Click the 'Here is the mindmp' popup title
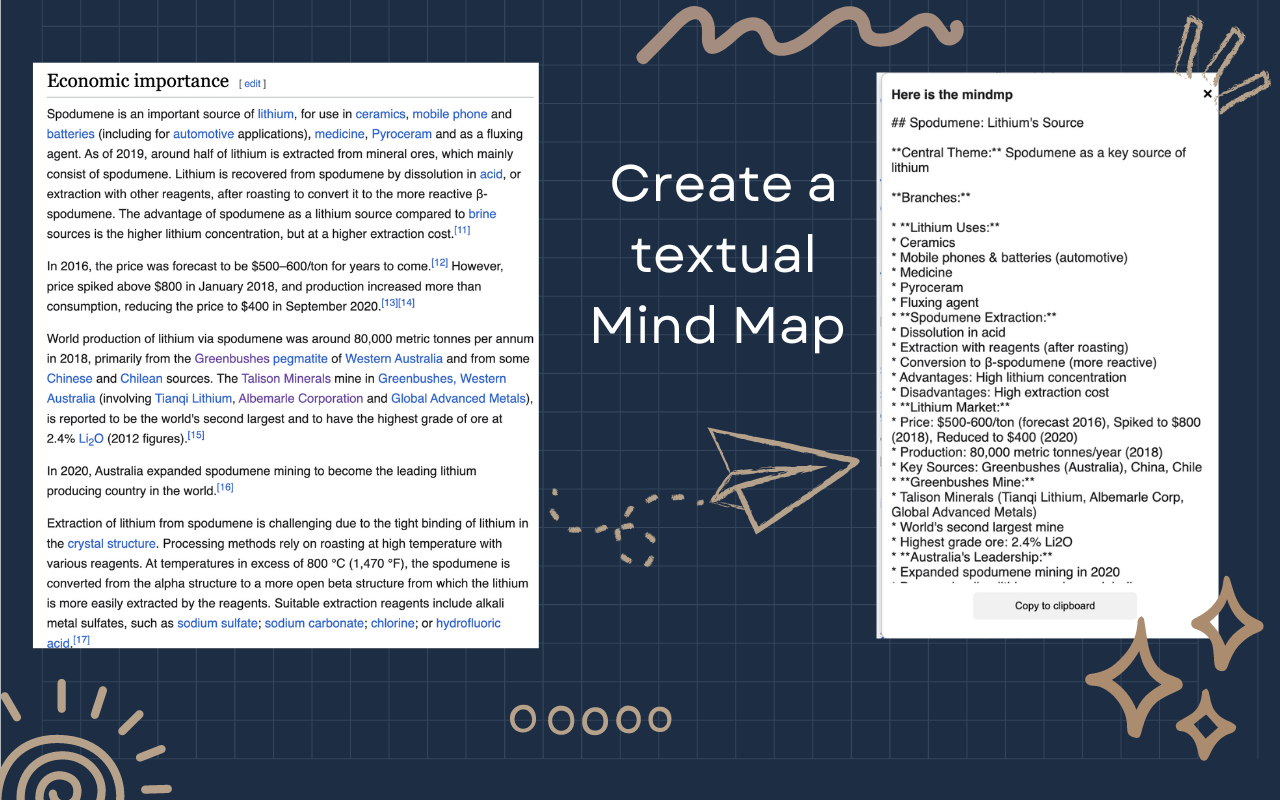Viewport: 1280px width, 800px height. [952, 95]
